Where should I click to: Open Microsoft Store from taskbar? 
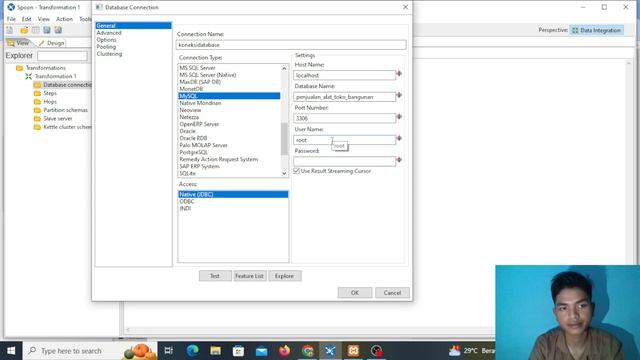(238, 351)
